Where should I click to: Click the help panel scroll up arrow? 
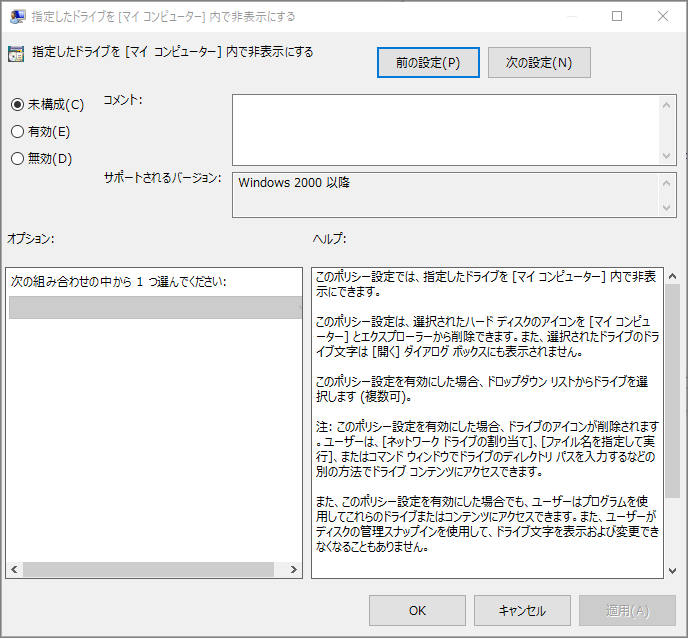(673, 277)
